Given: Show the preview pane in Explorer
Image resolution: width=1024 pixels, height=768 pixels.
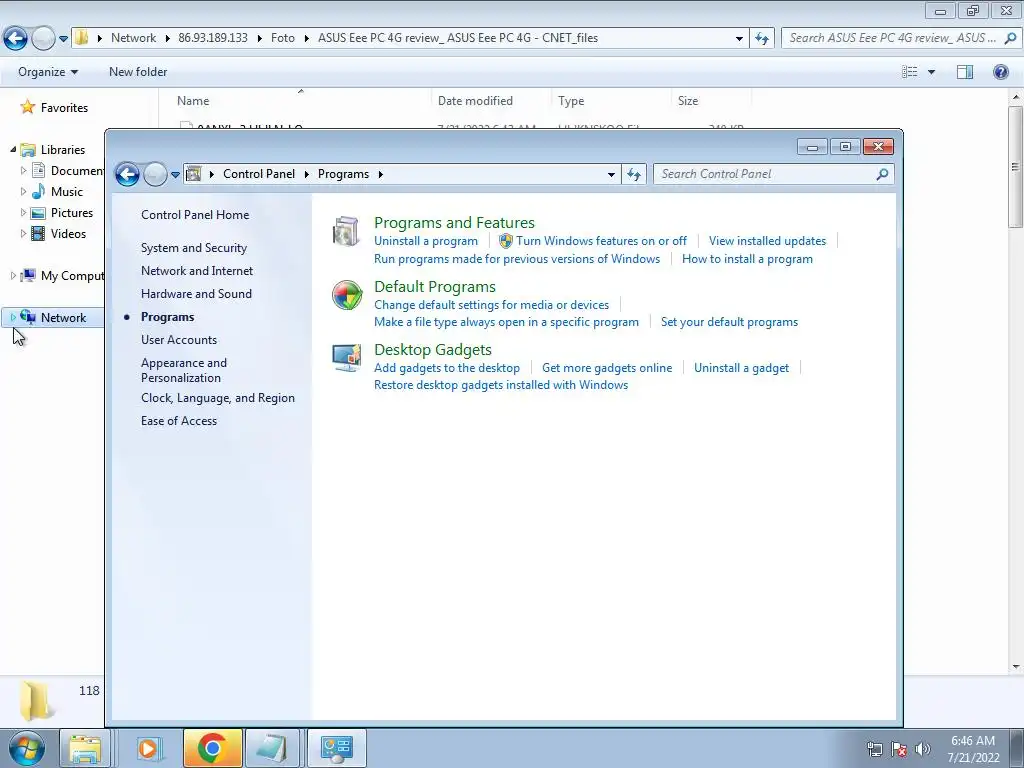Looking at the screenshot, I should point(965,72).
